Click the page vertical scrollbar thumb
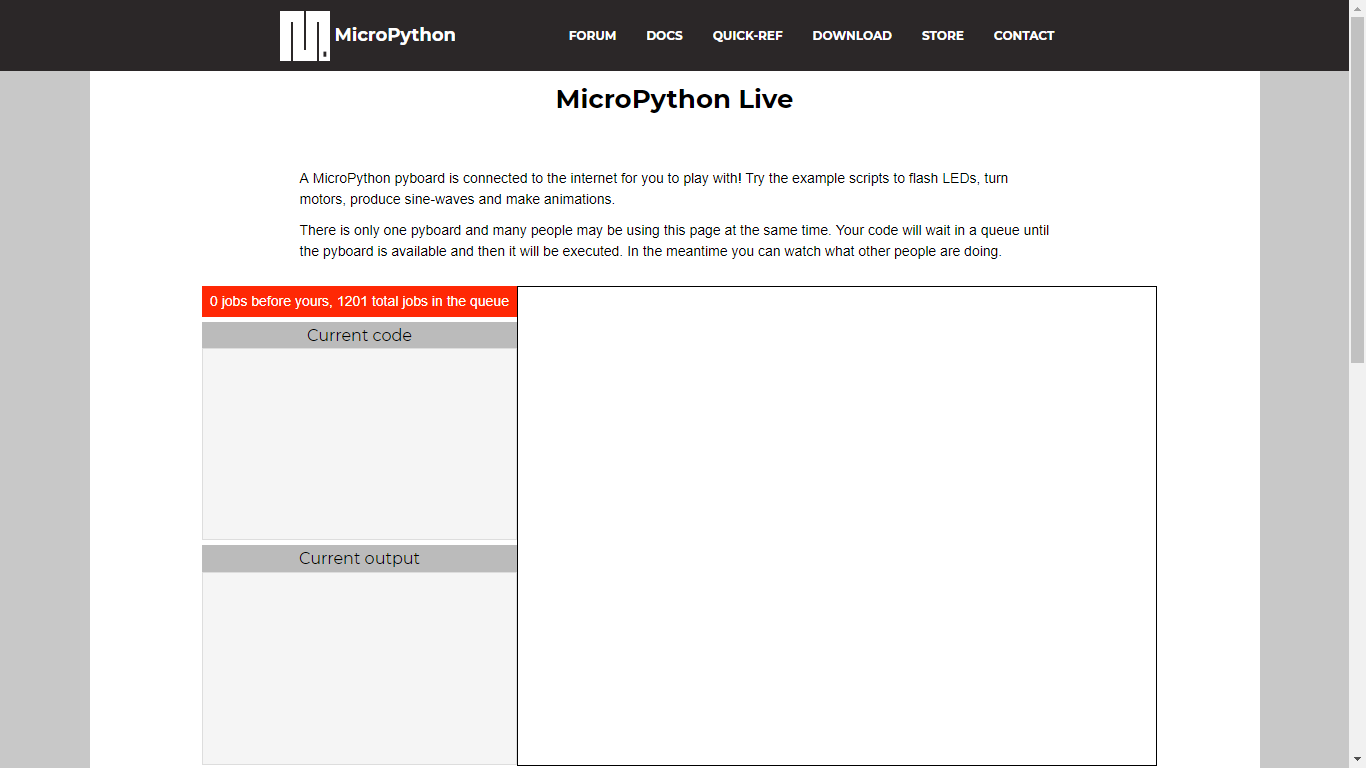 tap(1357, 190)
